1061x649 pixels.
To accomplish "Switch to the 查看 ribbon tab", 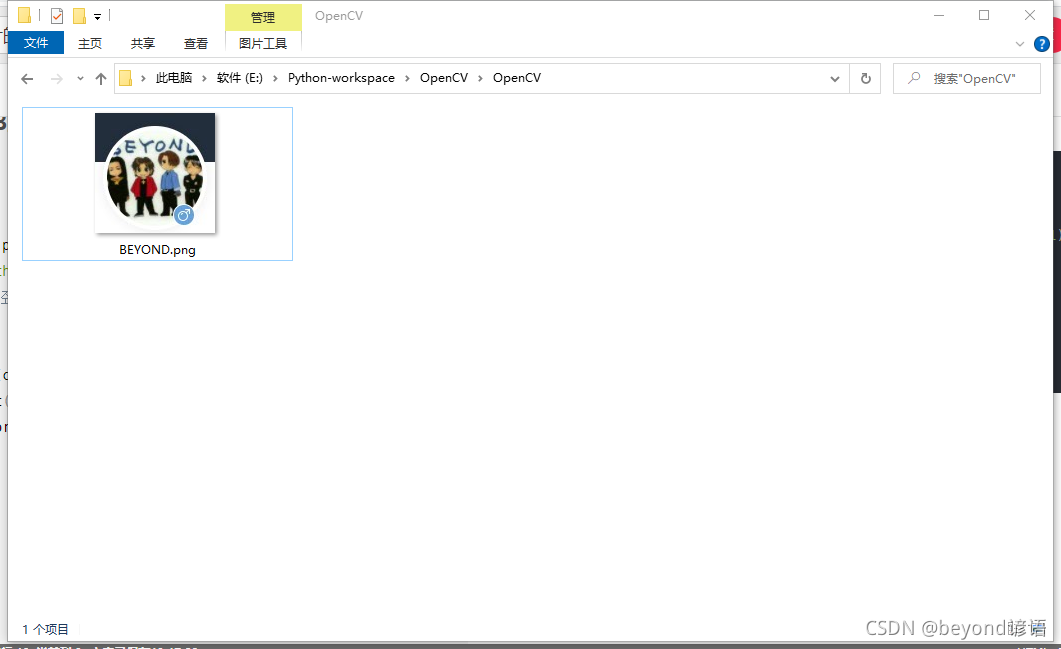I will point(196,43).
